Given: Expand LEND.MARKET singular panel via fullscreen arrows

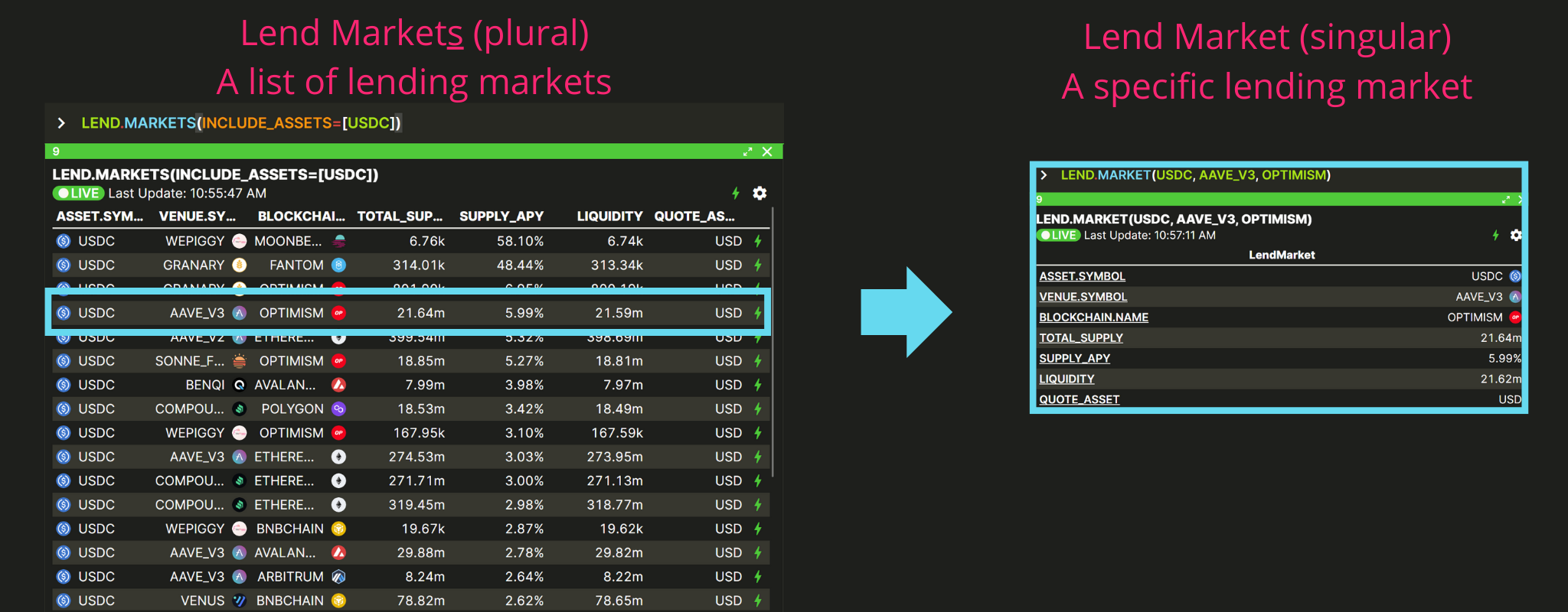Looking at the screenshot, I should pyautogui.click(x=1505, y=200).
